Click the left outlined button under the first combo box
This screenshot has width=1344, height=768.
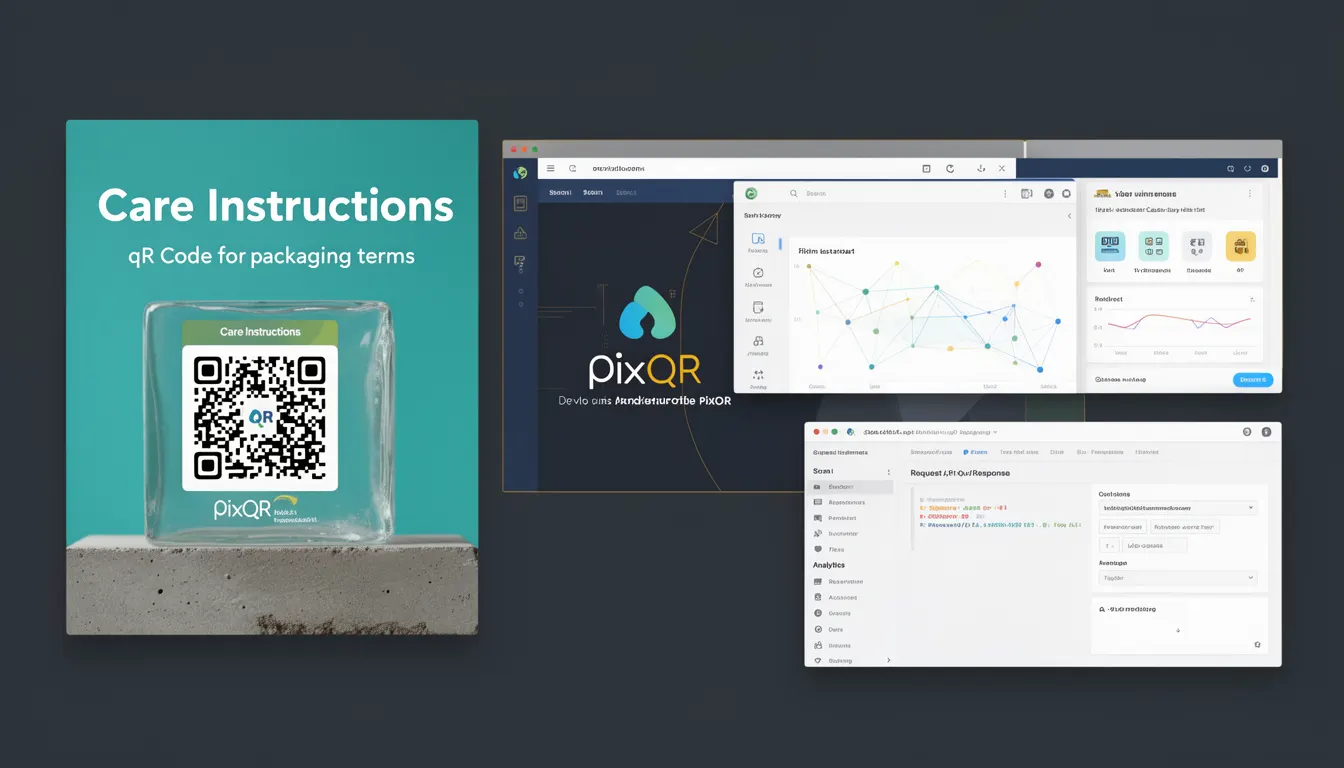[1122, 526]
